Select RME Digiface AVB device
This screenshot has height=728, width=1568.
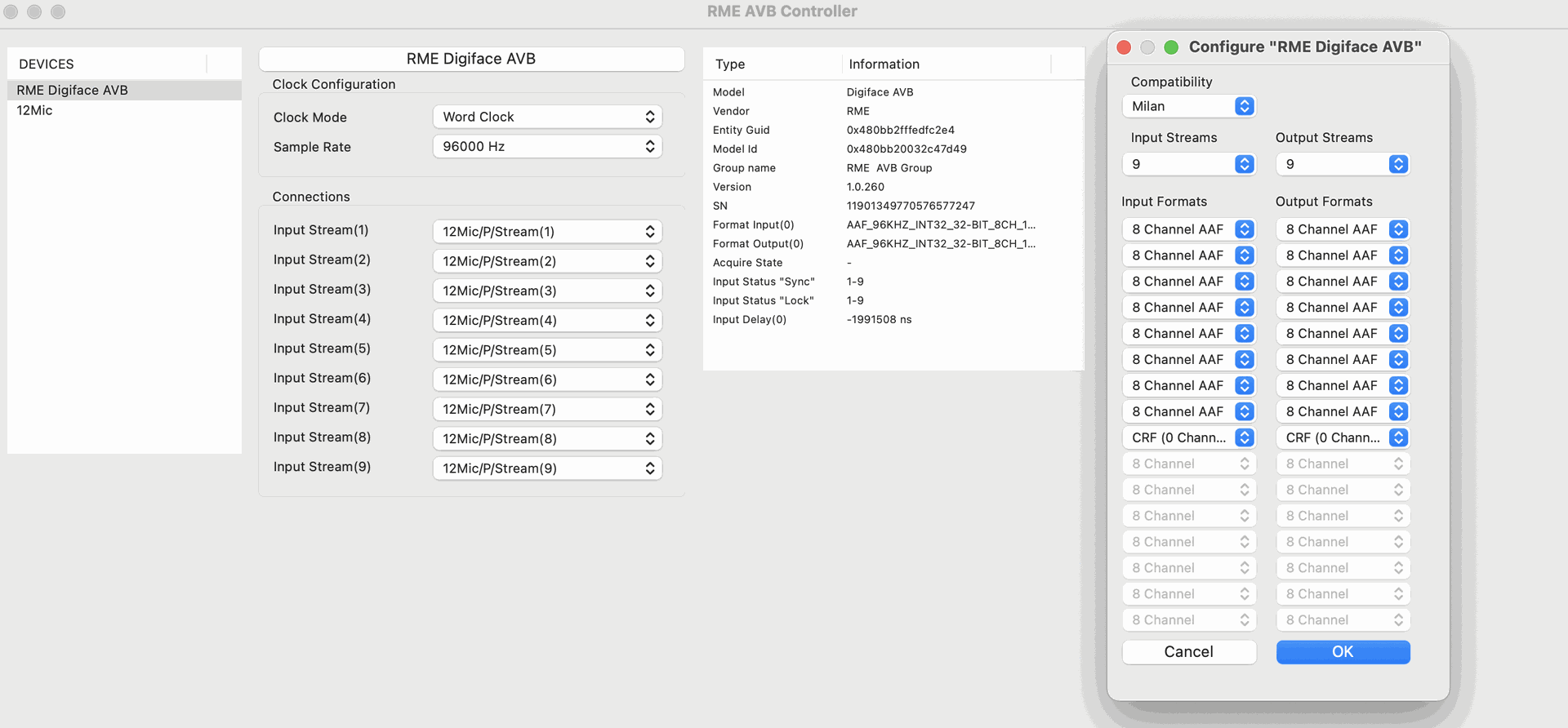(73, 90)
